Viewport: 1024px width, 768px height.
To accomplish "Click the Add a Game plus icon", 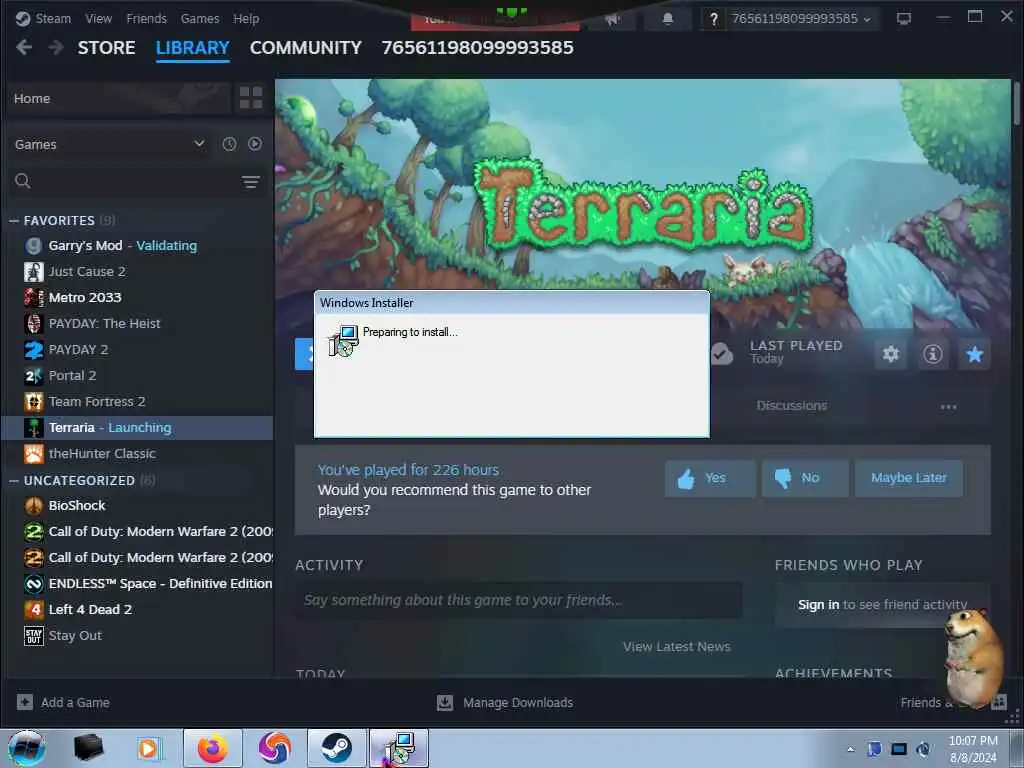I will click(x=25, y=702).
